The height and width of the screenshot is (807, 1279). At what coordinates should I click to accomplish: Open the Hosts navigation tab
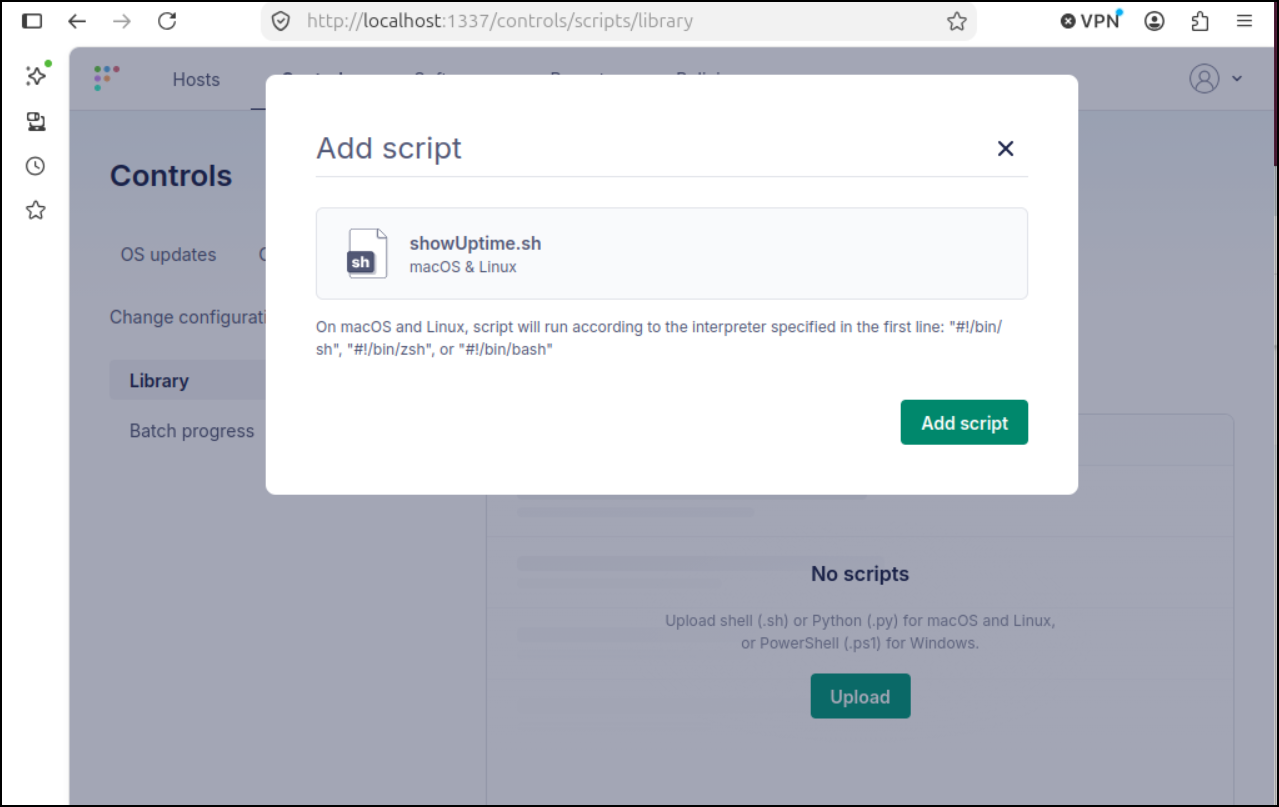point(196,79)
